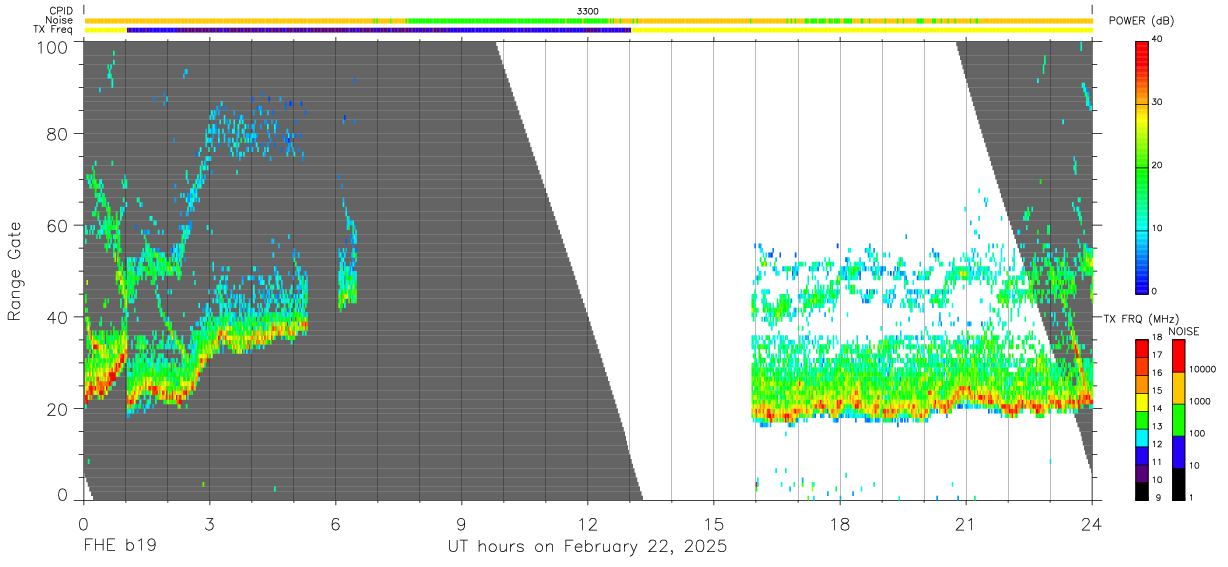
Task: Click the x-axis hour tick '21'
Action: [x=966, y=522]
